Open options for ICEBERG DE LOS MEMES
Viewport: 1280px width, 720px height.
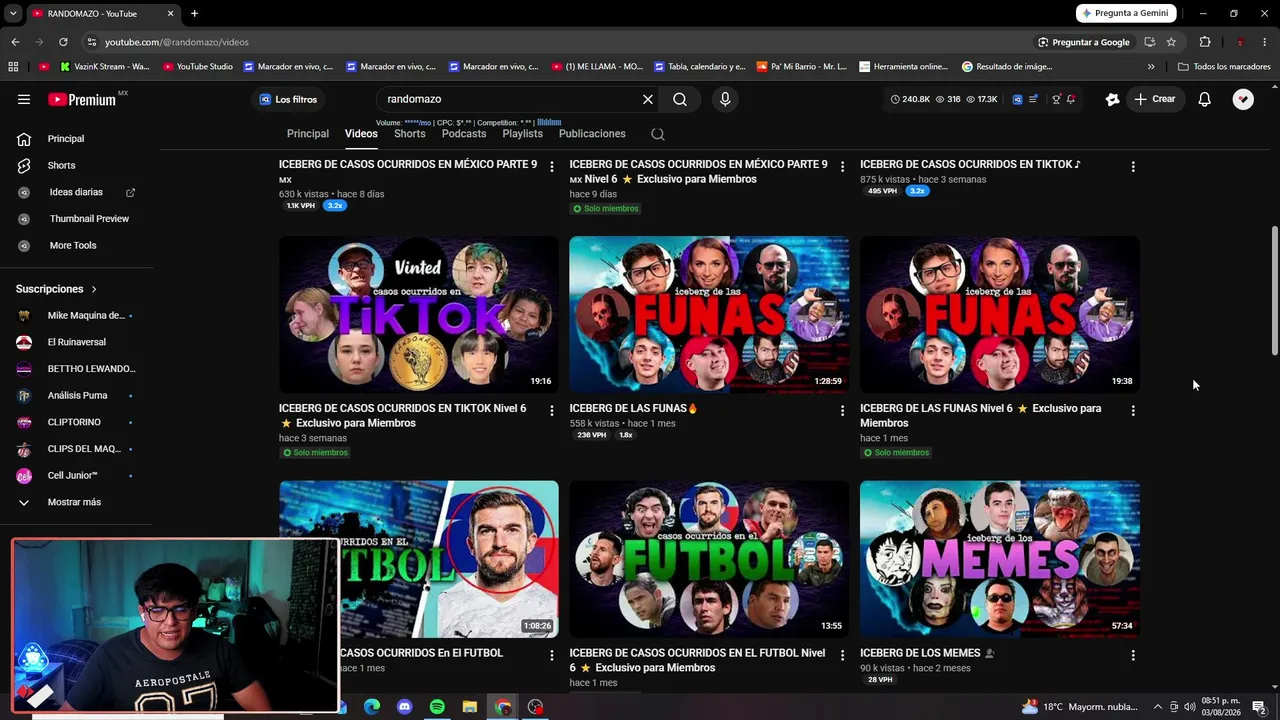point(1133,655)
